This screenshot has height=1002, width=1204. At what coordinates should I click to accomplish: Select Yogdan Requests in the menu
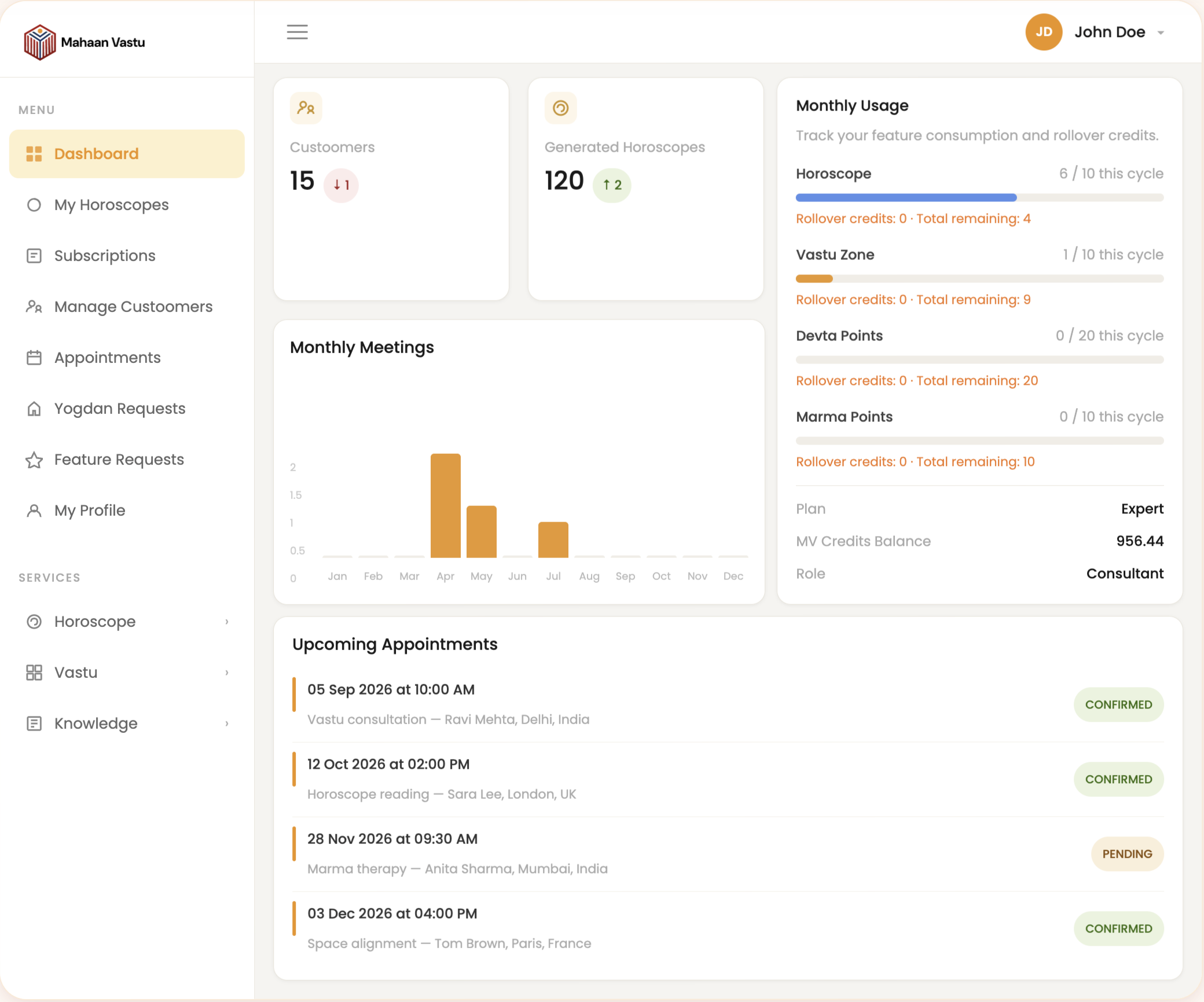point(127,409)
